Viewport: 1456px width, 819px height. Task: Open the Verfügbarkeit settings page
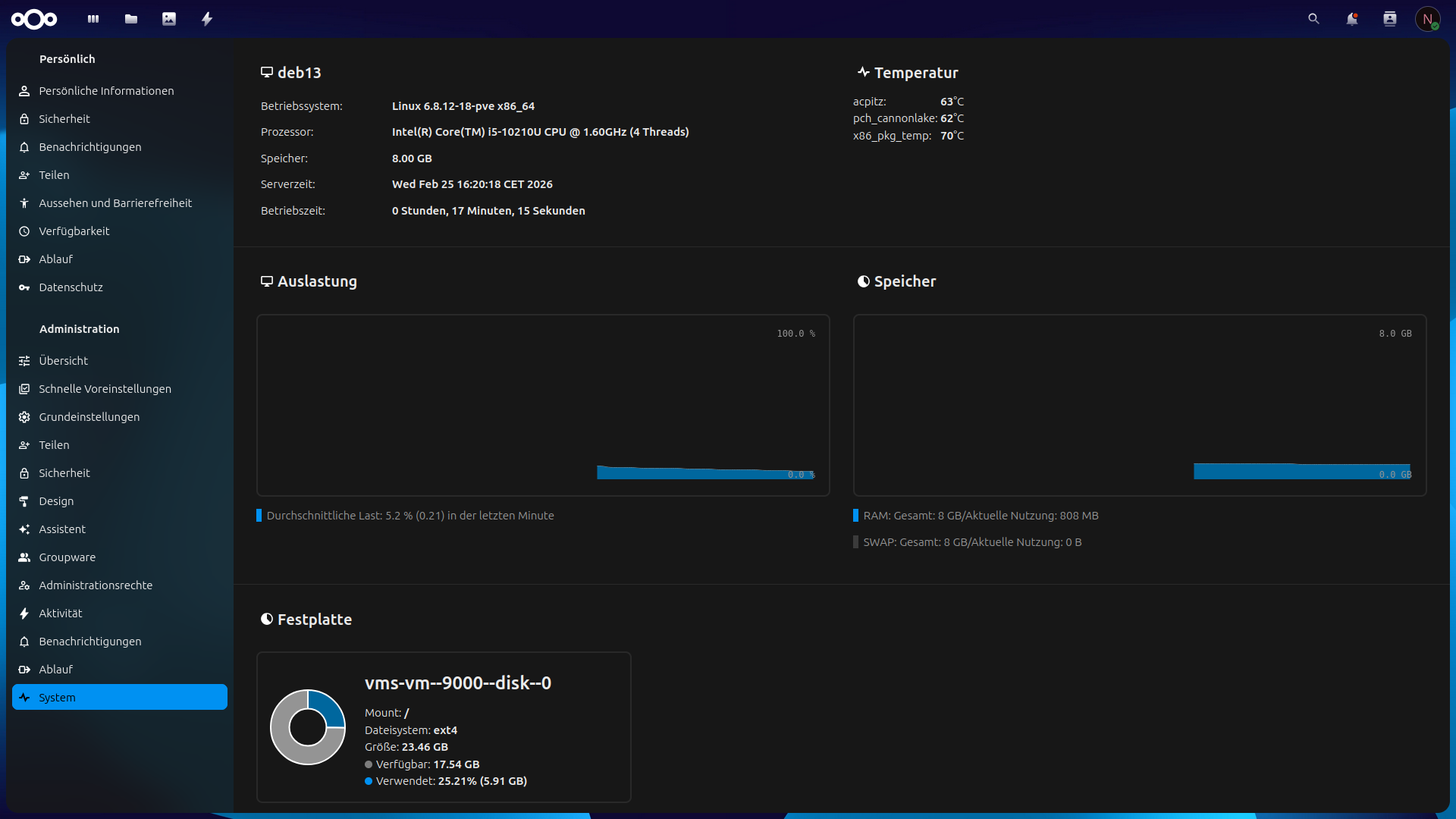74,231
